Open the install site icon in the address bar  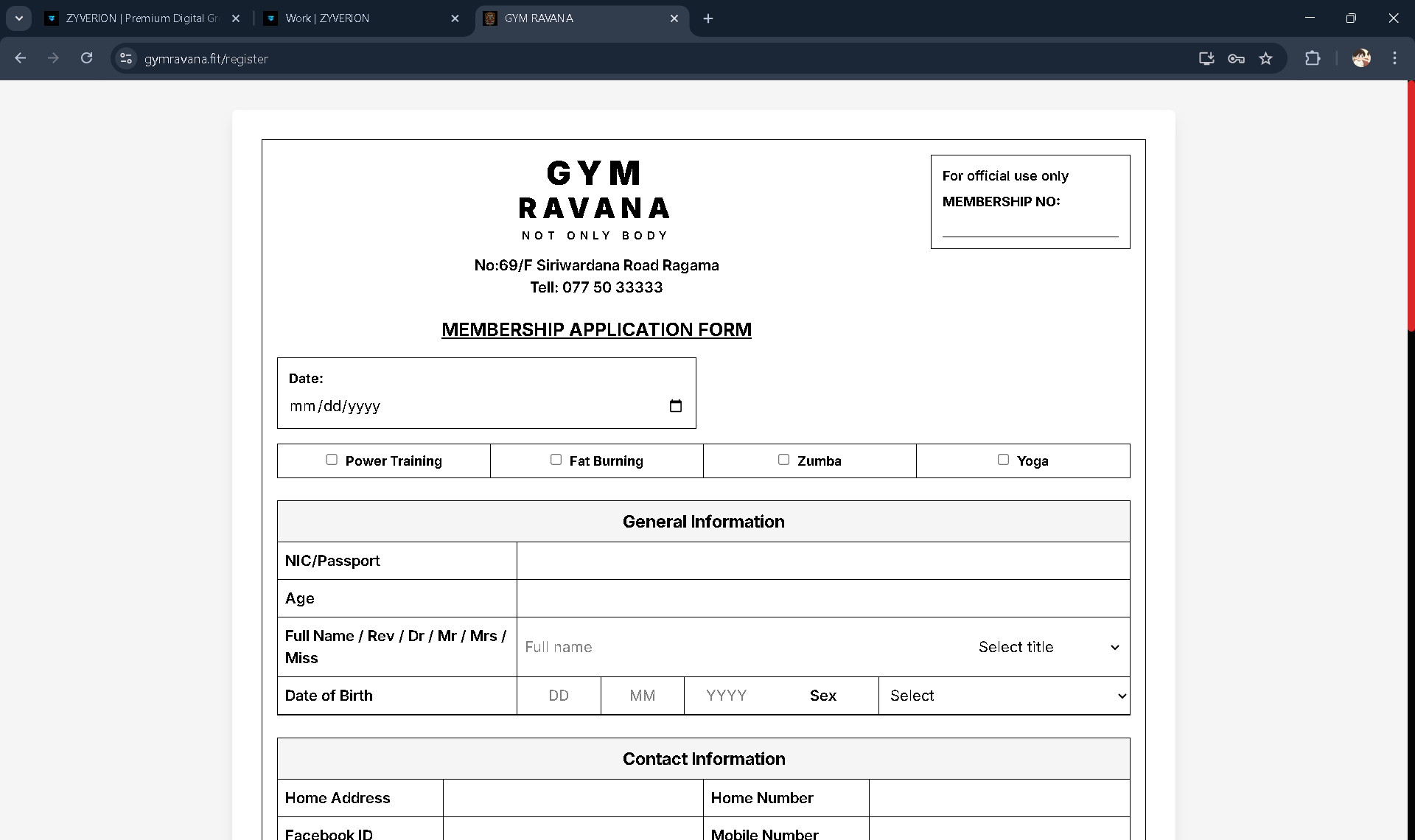click(1206, 58)
